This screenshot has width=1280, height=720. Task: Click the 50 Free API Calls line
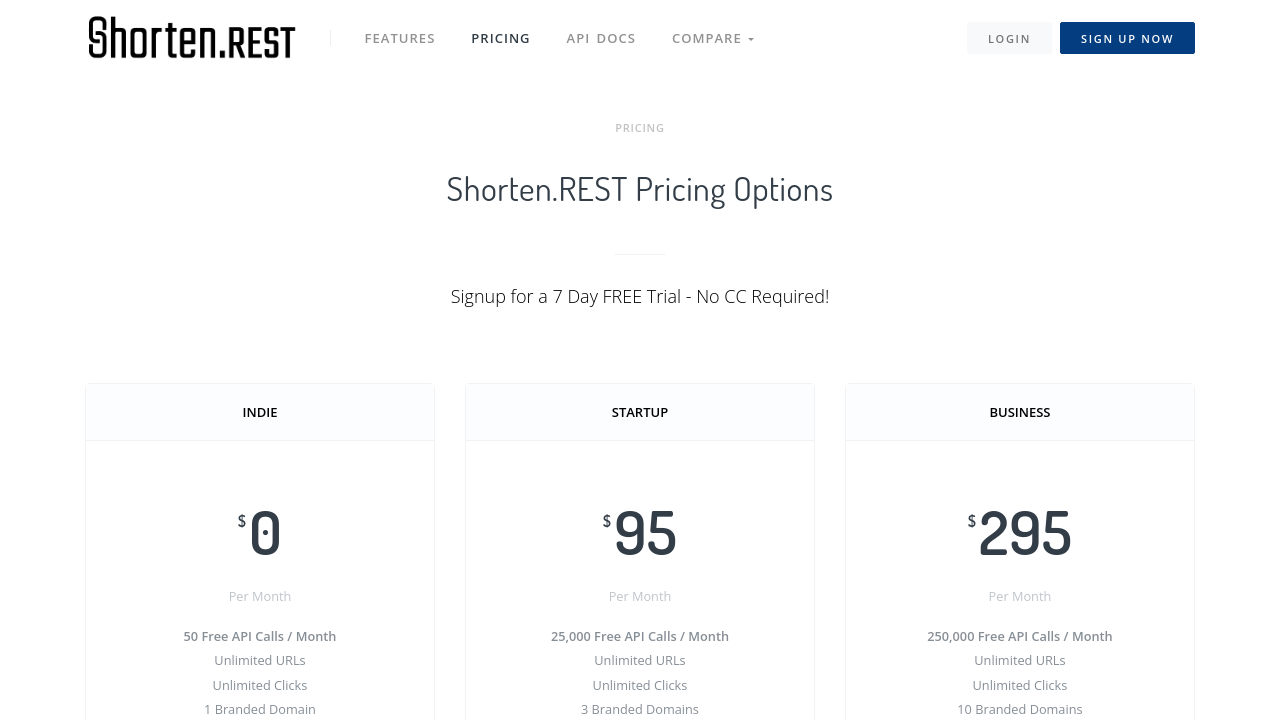click(260, 636)
